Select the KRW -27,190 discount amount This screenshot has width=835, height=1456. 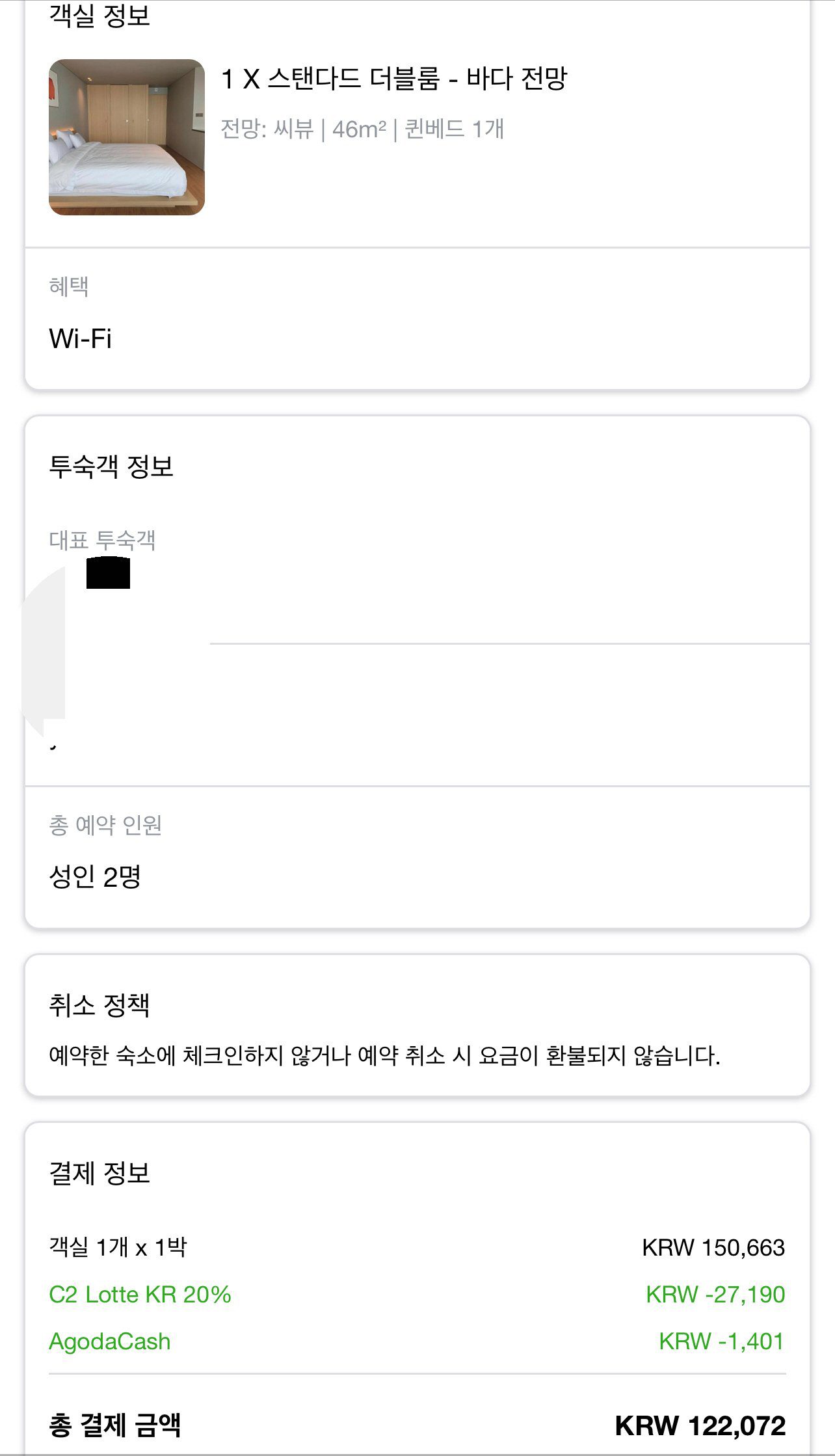click(x=715, y=1294)
